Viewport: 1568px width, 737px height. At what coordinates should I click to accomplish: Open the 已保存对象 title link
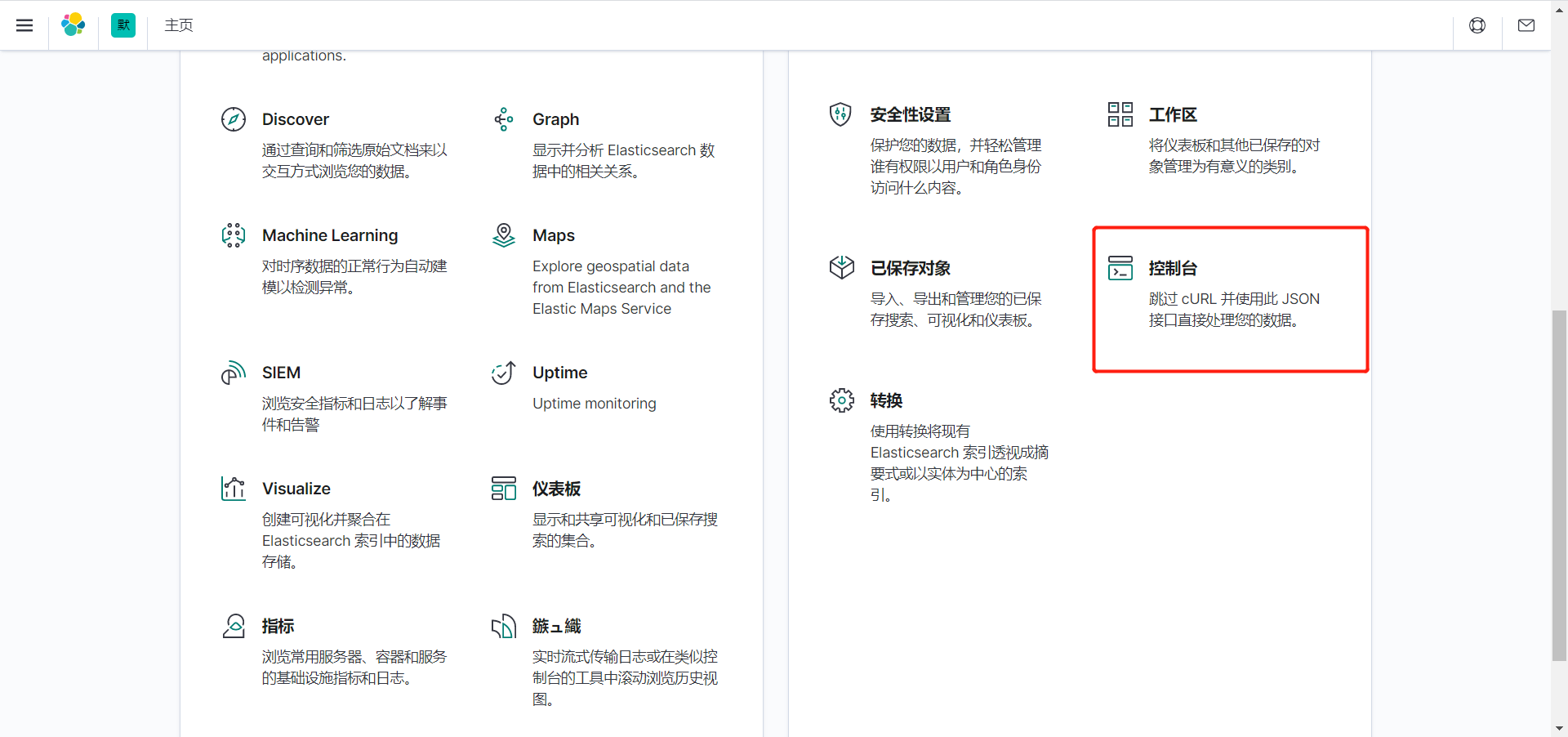[x=911, y=268]
